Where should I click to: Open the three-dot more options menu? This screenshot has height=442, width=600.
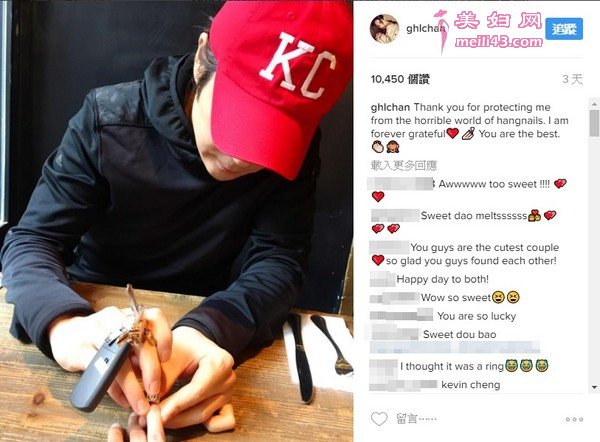click(574, 419)
